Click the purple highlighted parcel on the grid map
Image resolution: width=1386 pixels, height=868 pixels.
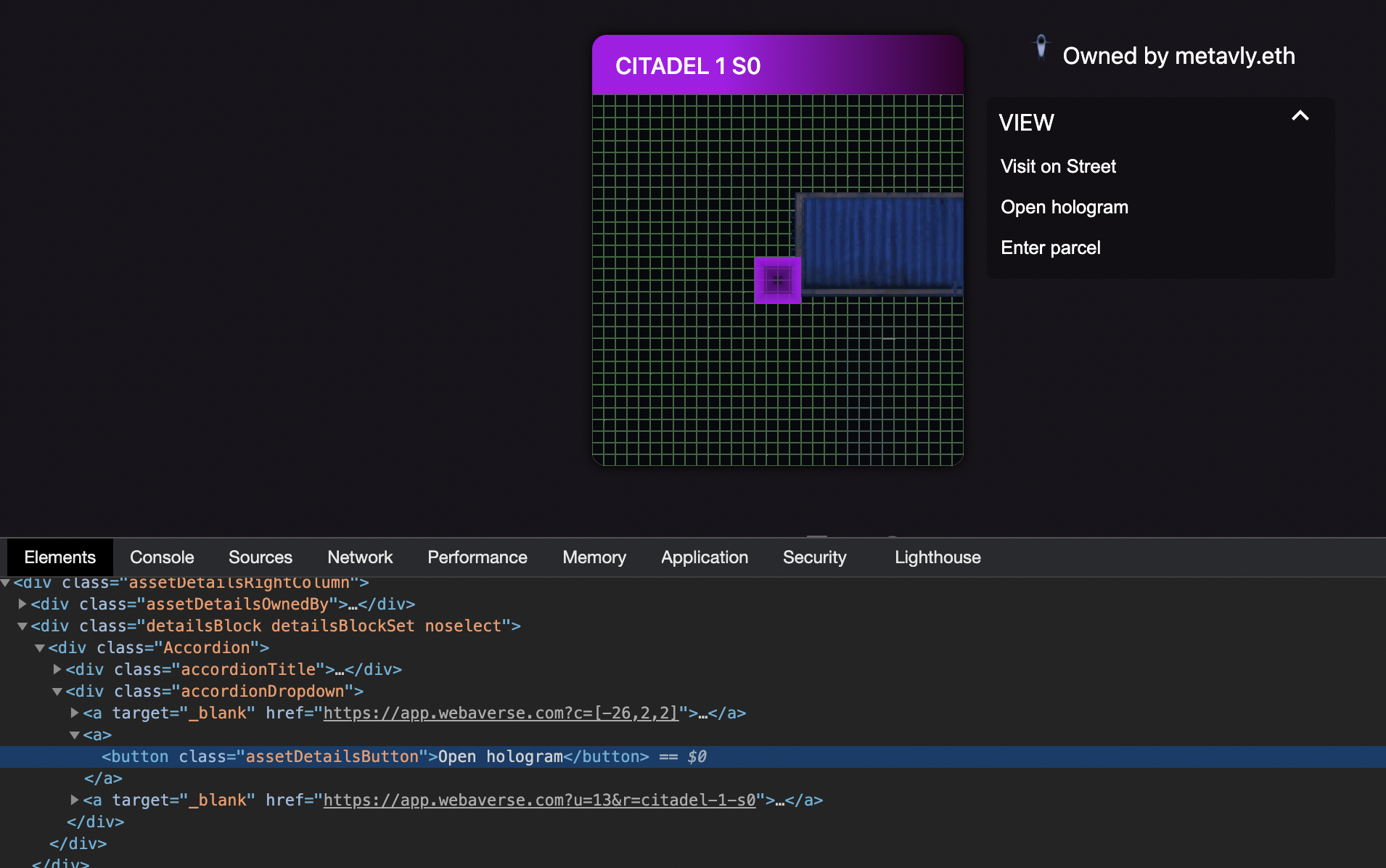click(778, 280)
